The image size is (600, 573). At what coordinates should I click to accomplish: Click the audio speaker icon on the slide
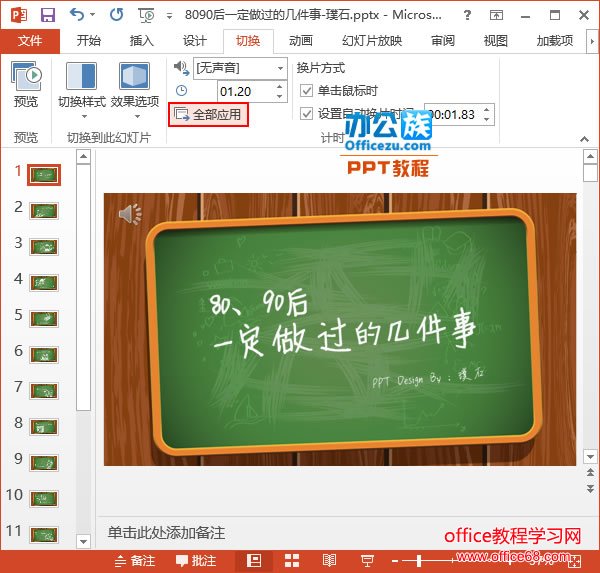(130, 214)
